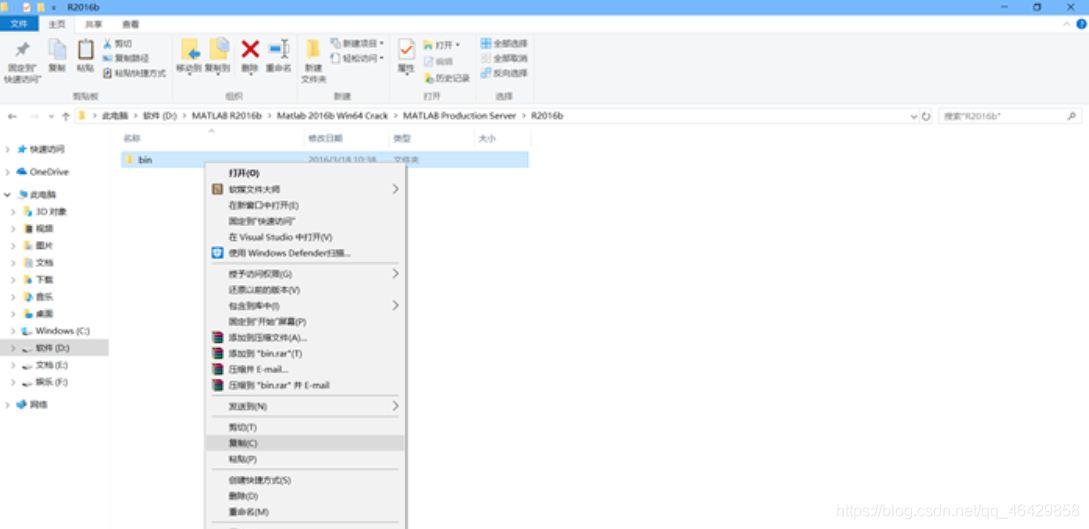1089x529 pixels.
Task: Switch to the View ribbon tab
Action: coord(131,24)
